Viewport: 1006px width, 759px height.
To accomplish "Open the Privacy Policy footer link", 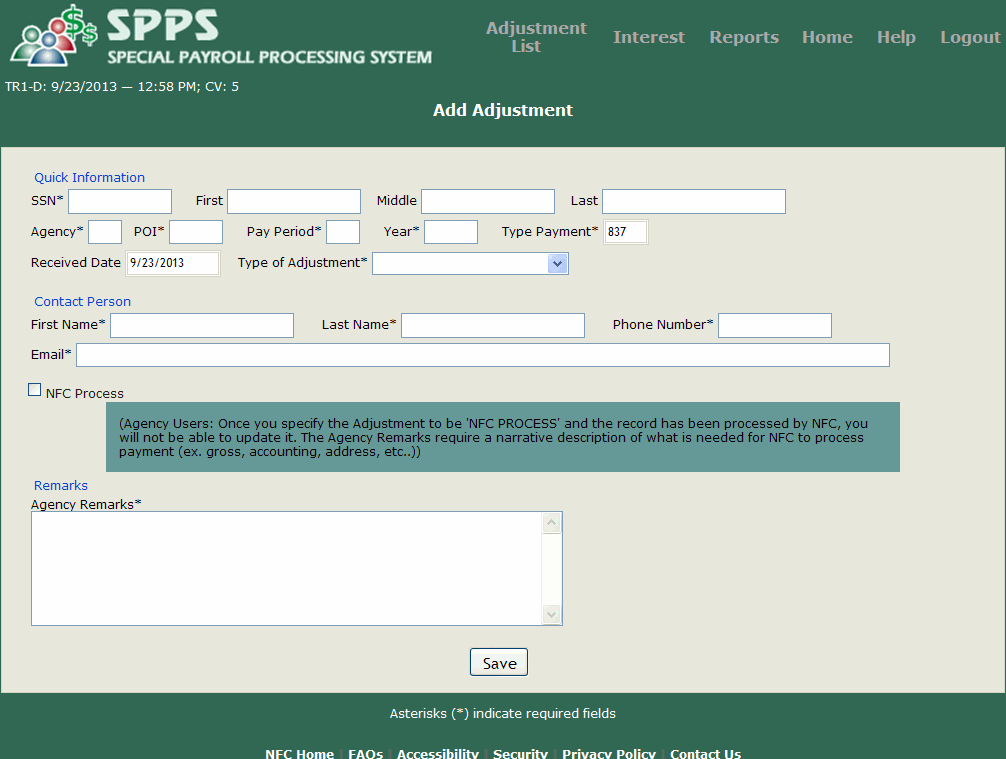I will pyautogui.click(x=609, y=753).
